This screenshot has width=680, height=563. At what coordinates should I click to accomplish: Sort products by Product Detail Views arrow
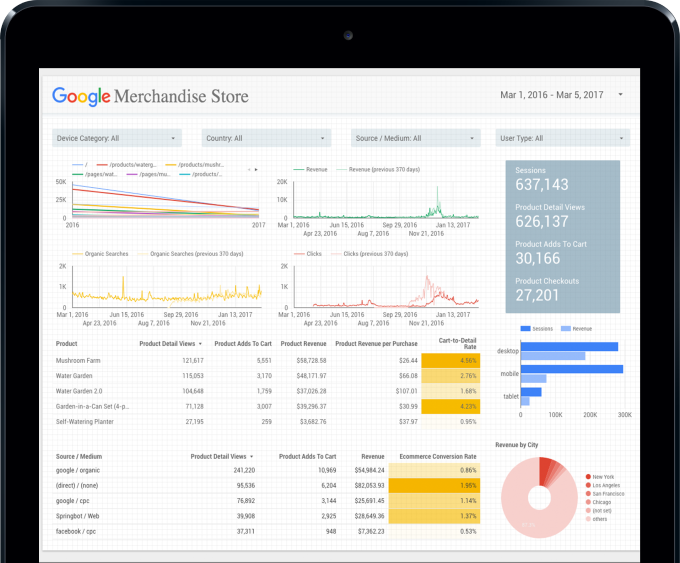200,344
